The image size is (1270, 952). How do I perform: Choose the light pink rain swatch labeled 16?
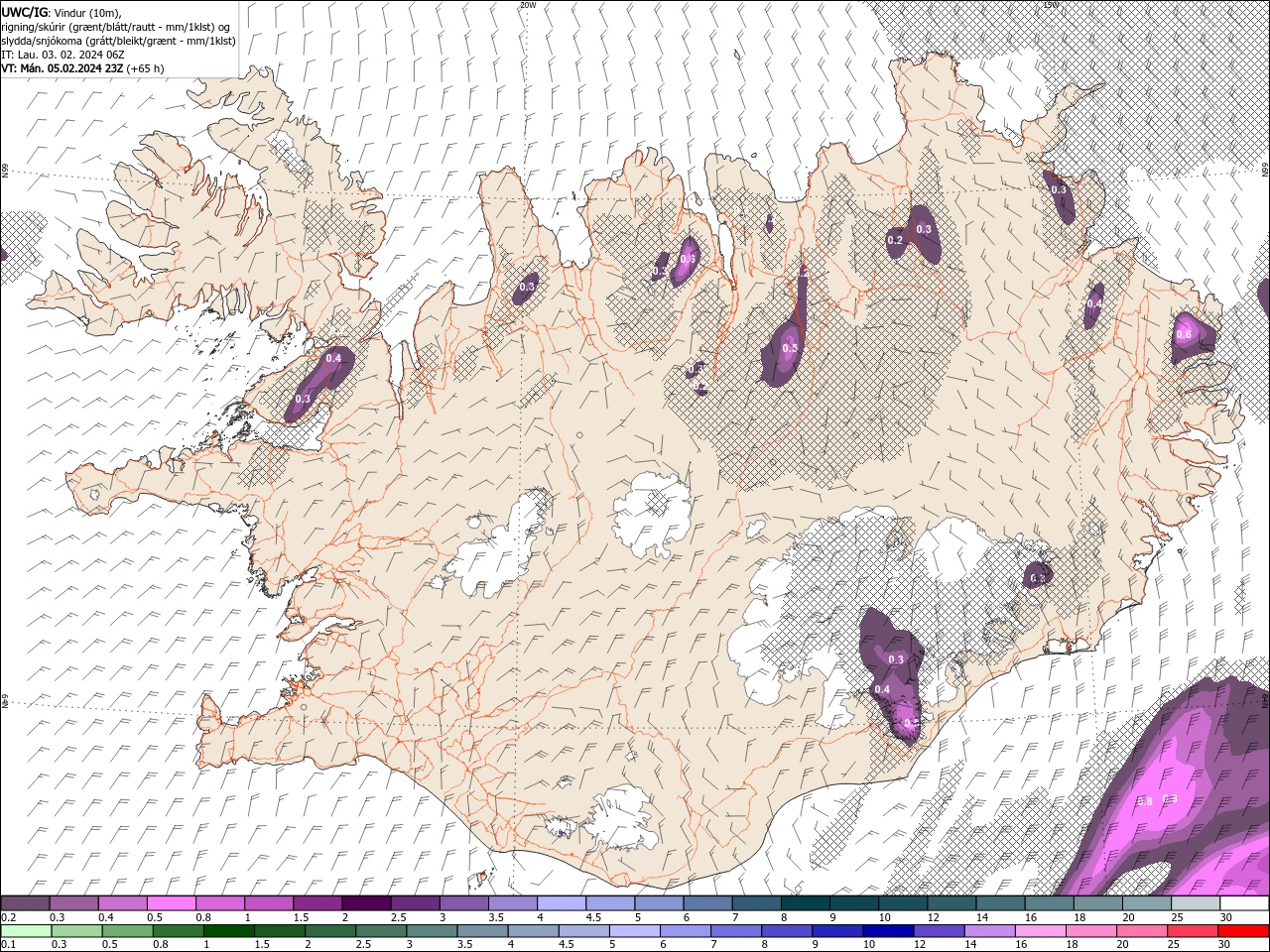[x=1041, y=931]
